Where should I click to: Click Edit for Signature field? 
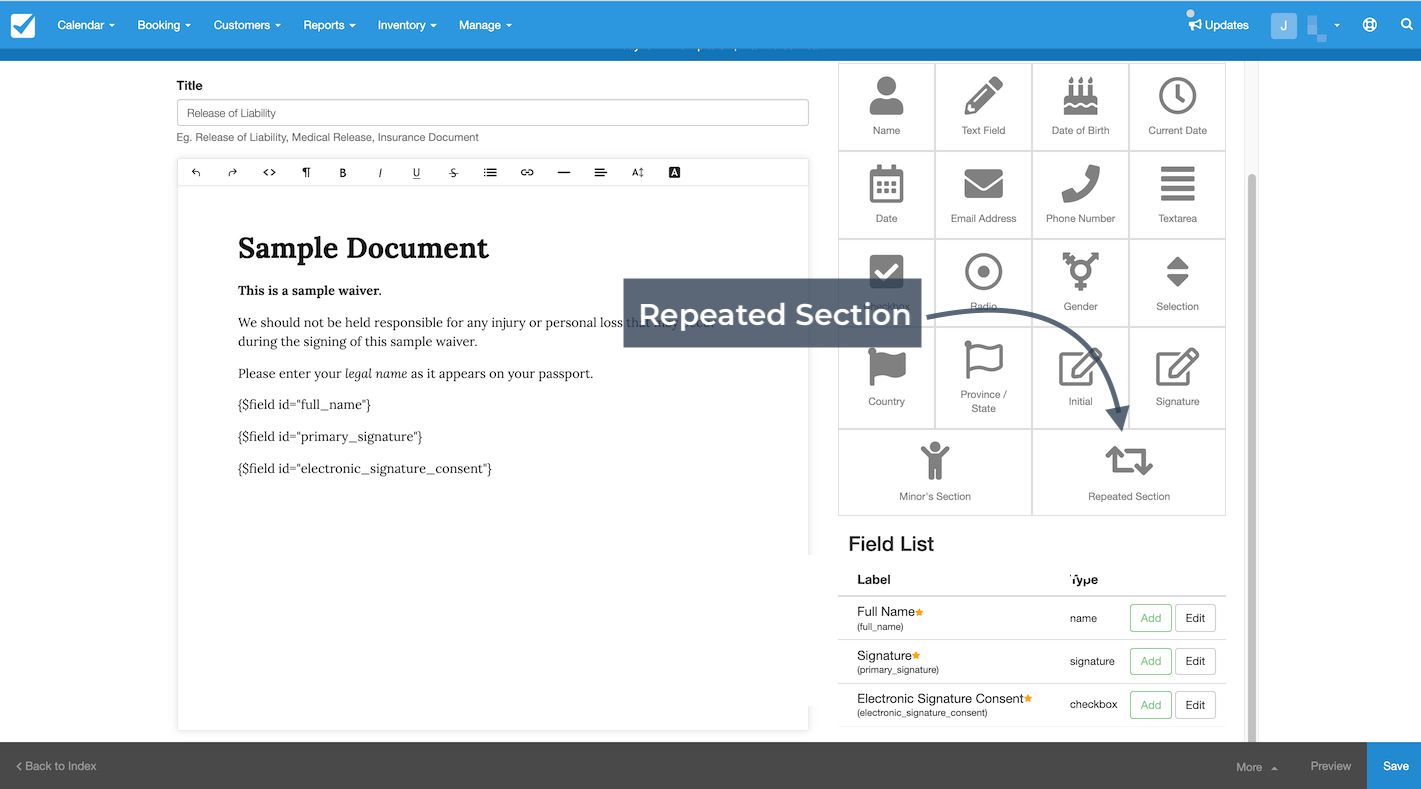tap(1195, 661)
